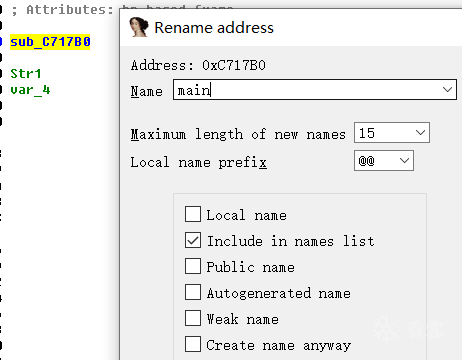
Task: Uncheck Include in names list
Action: pos(193,240)
